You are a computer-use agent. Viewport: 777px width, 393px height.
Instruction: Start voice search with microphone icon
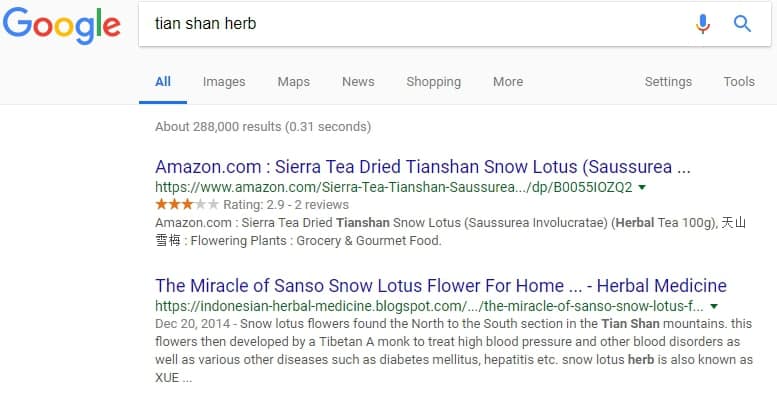coord(703,23)
